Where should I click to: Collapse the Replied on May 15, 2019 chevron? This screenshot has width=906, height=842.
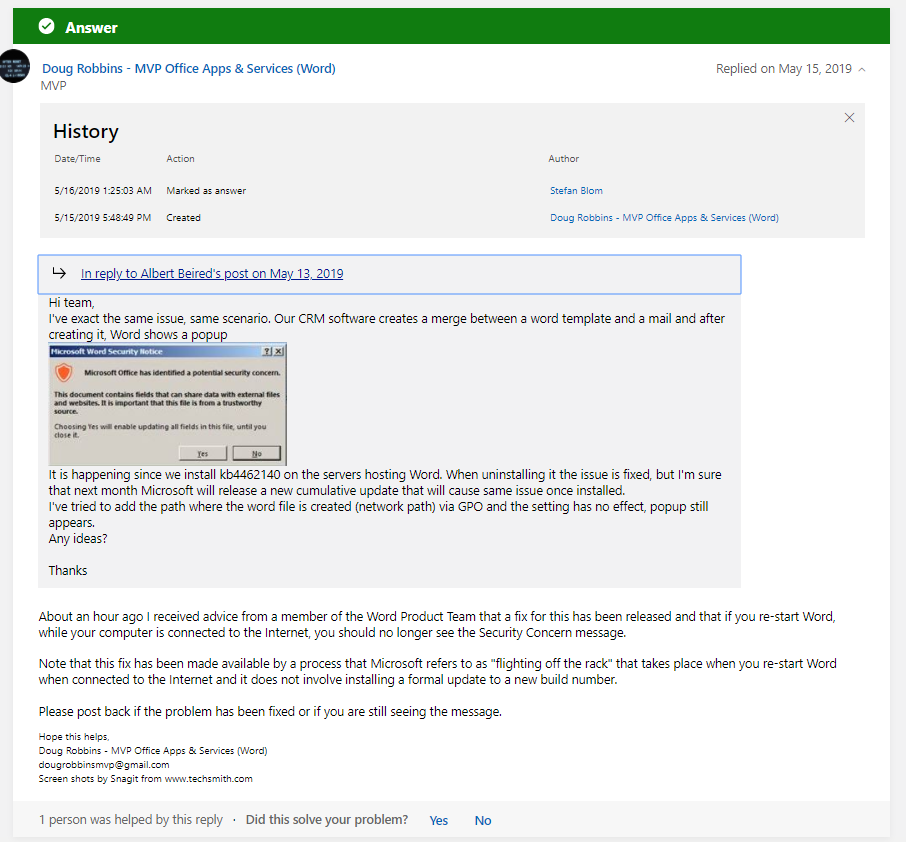(862, 69)
